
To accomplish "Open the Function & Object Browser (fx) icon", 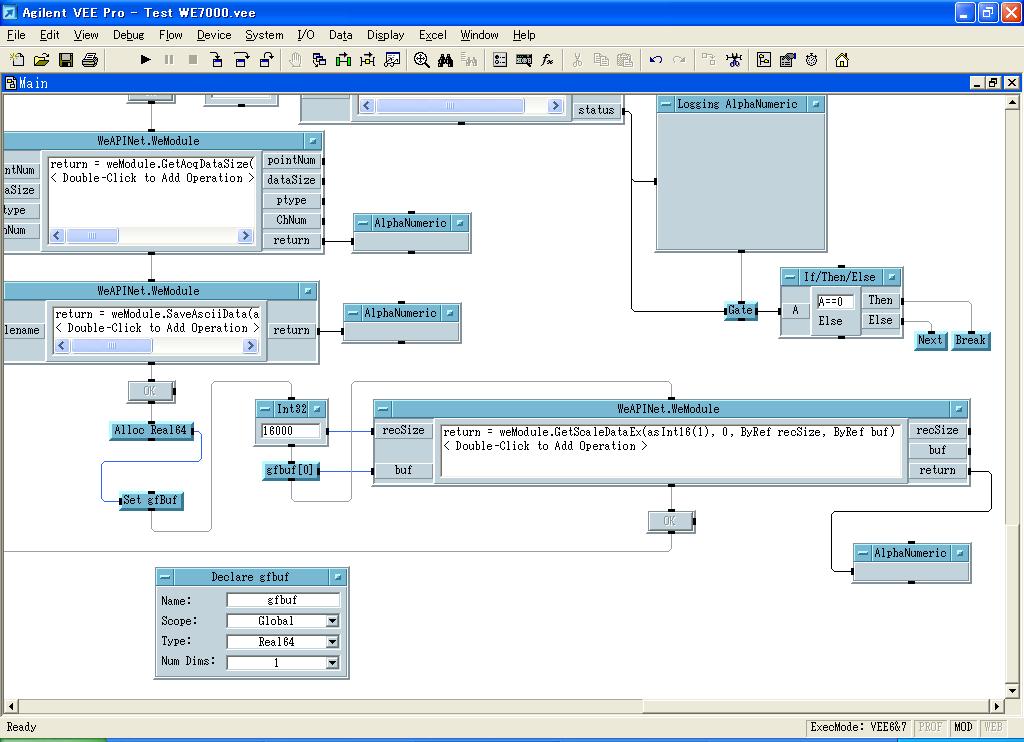I will [547, 60].
